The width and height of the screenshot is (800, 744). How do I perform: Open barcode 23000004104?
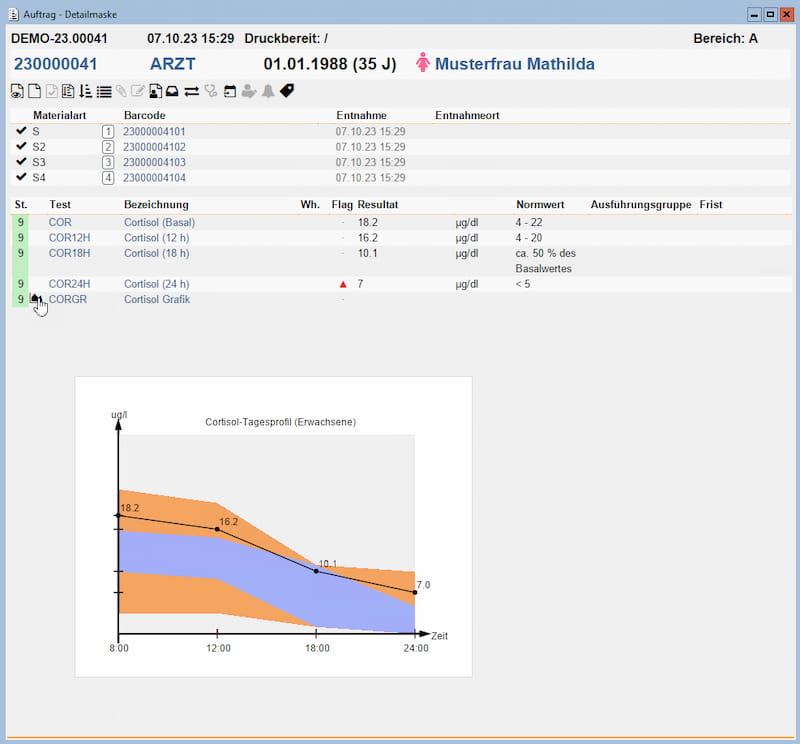[x=154, y=178]
